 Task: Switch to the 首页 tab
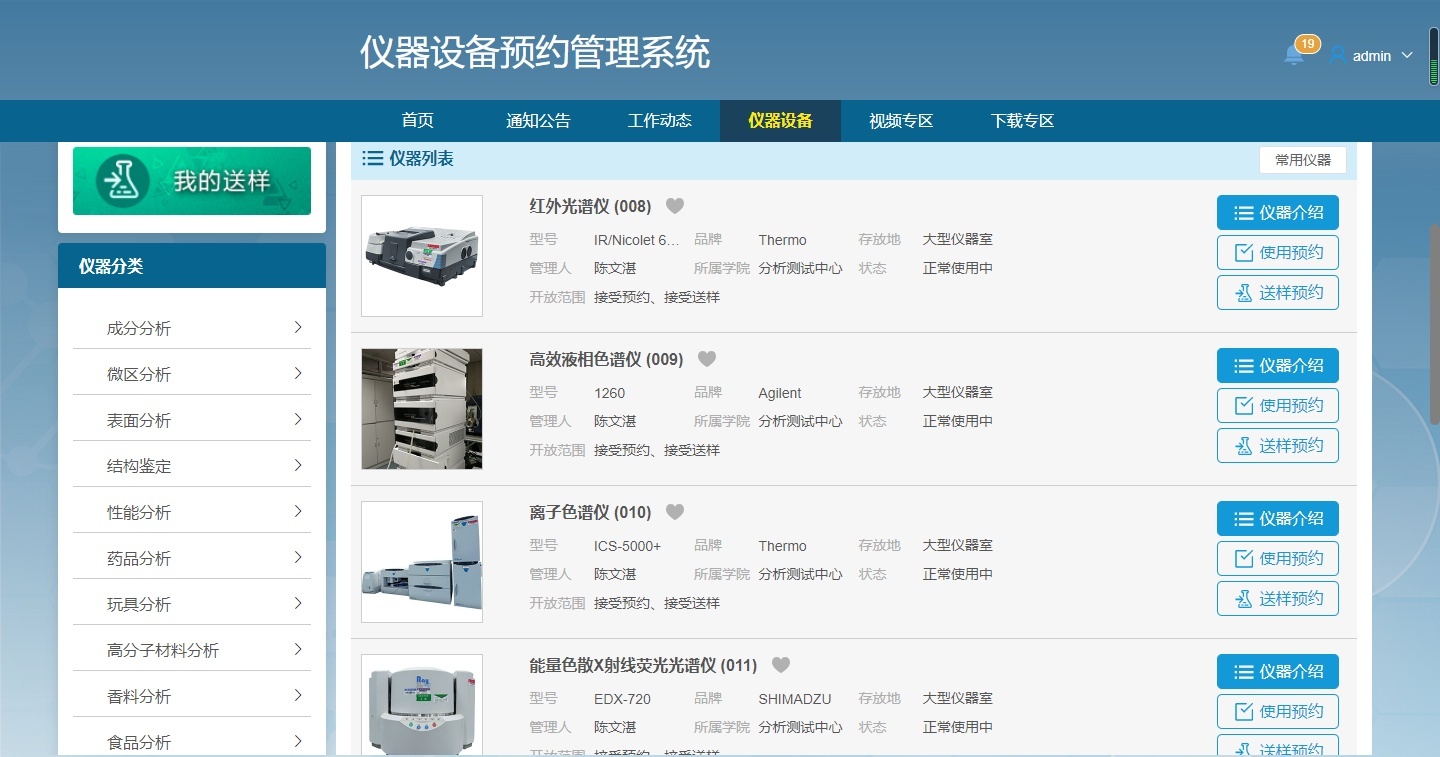417,120
